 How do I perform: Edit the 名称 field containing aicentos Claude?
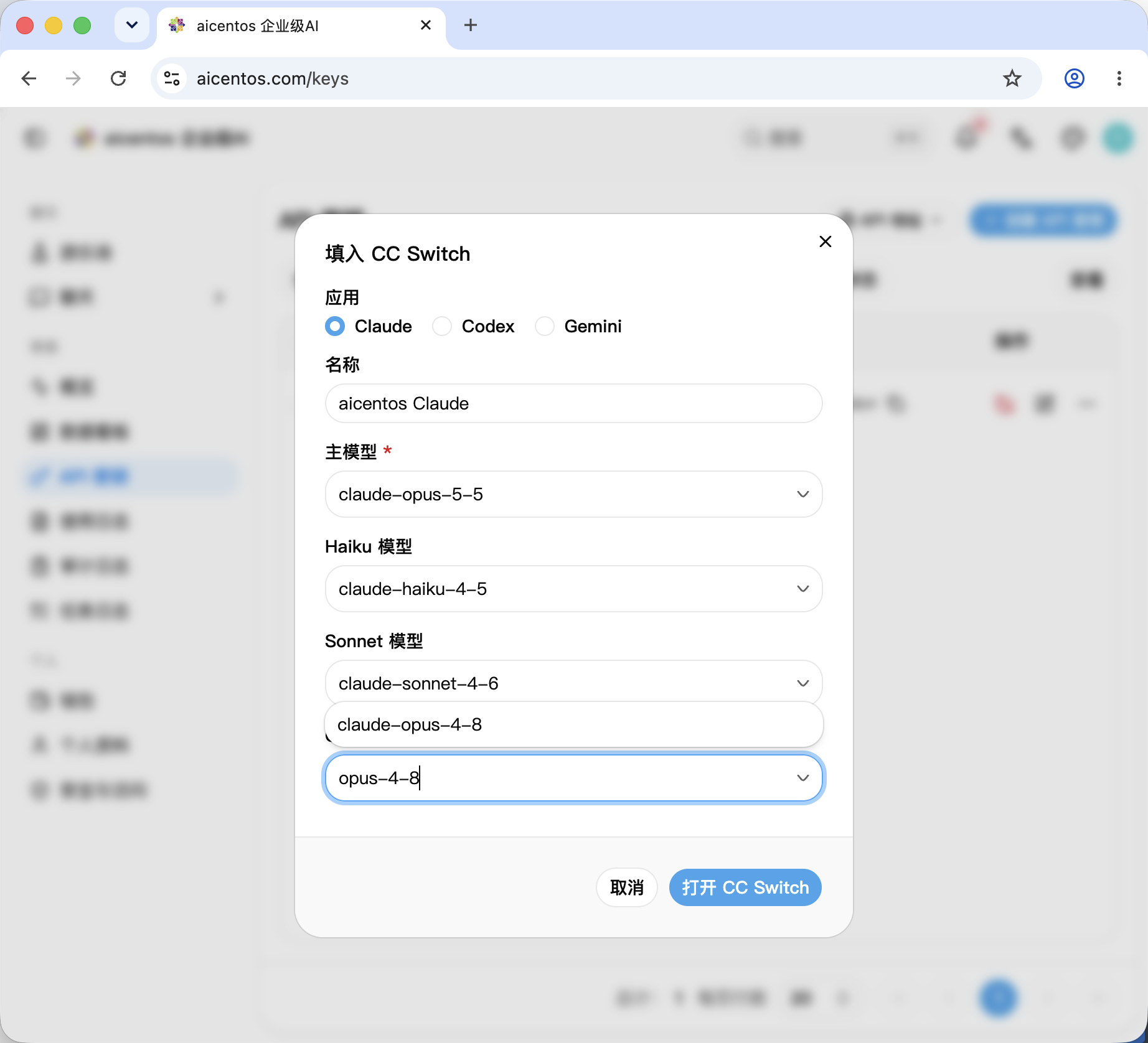point(573,403)
